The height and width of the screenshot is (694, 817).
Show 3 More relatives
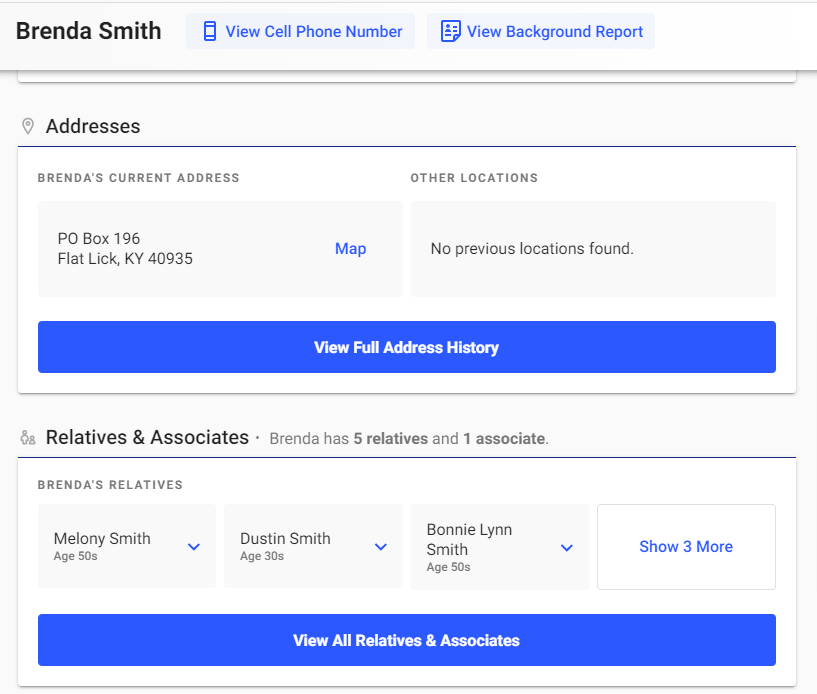pyautogui.click(x=686, y=547)
